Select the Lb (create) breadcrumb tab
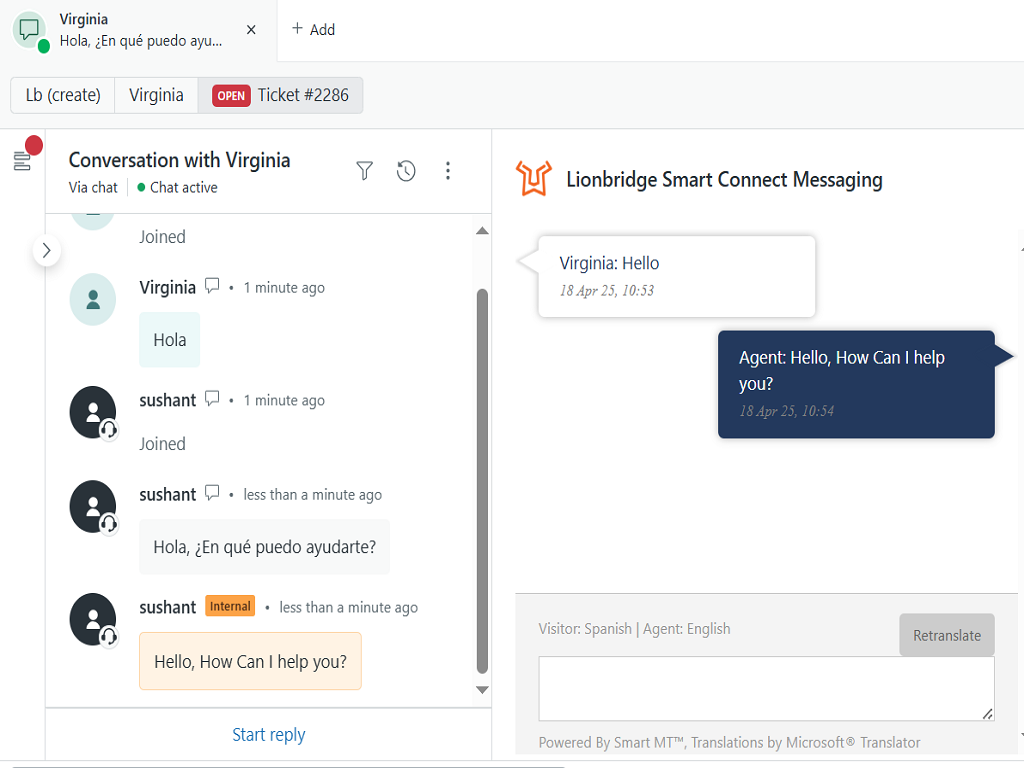Viewport: 1024px width, 768px height. (63, 95)
